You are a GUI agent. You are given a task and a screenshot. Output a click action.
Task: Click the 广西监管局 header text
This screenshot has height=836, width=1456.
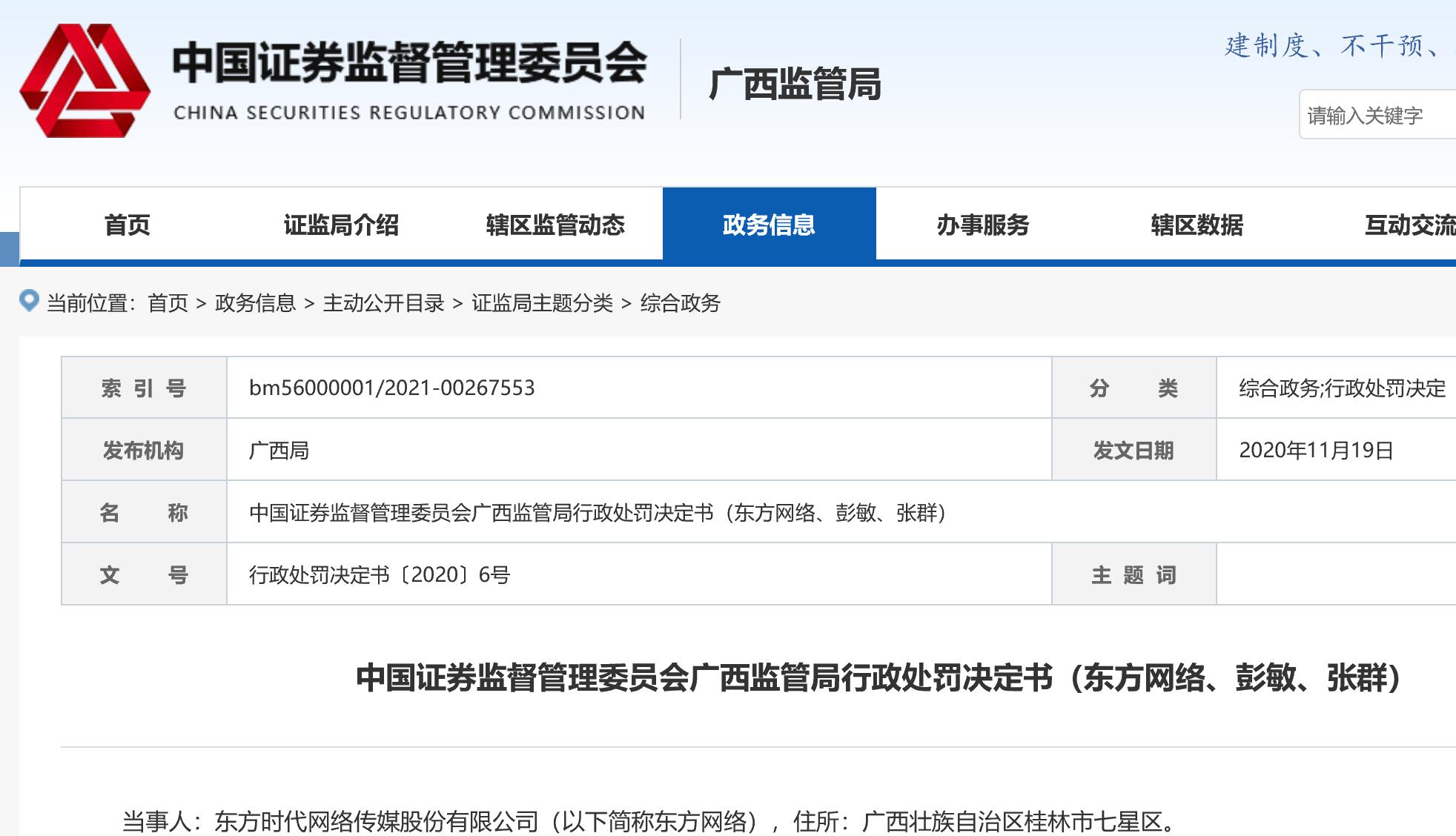[795, 84]
